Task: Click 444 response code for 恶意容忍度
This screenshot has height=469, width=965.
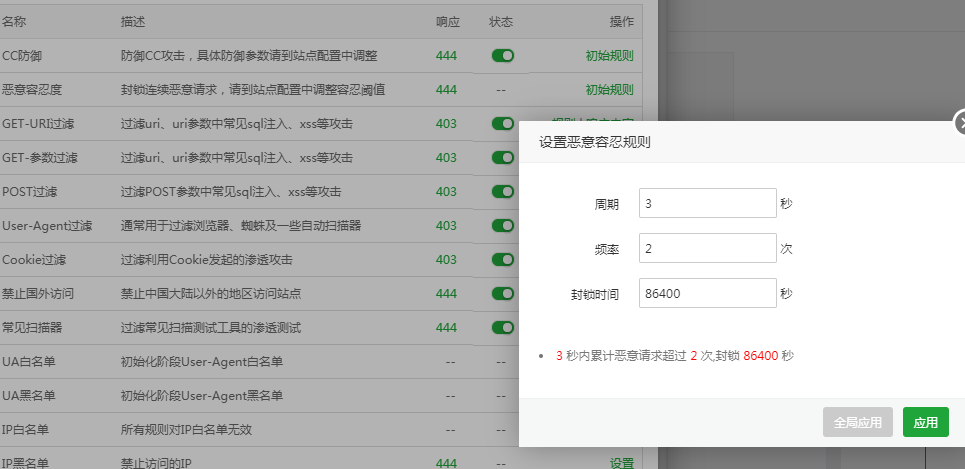Action: (x=446, y=90)
